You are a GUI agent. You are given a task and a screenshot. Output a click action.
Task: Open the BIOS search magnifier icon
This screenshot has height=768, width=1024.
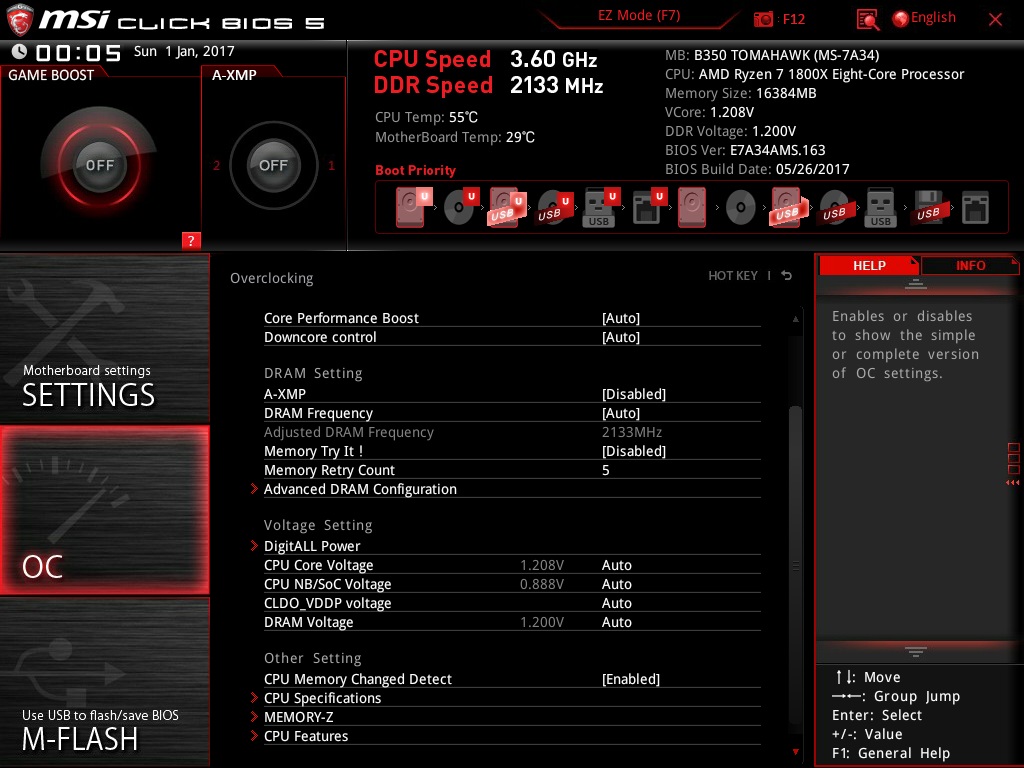(x=867, y=20)
